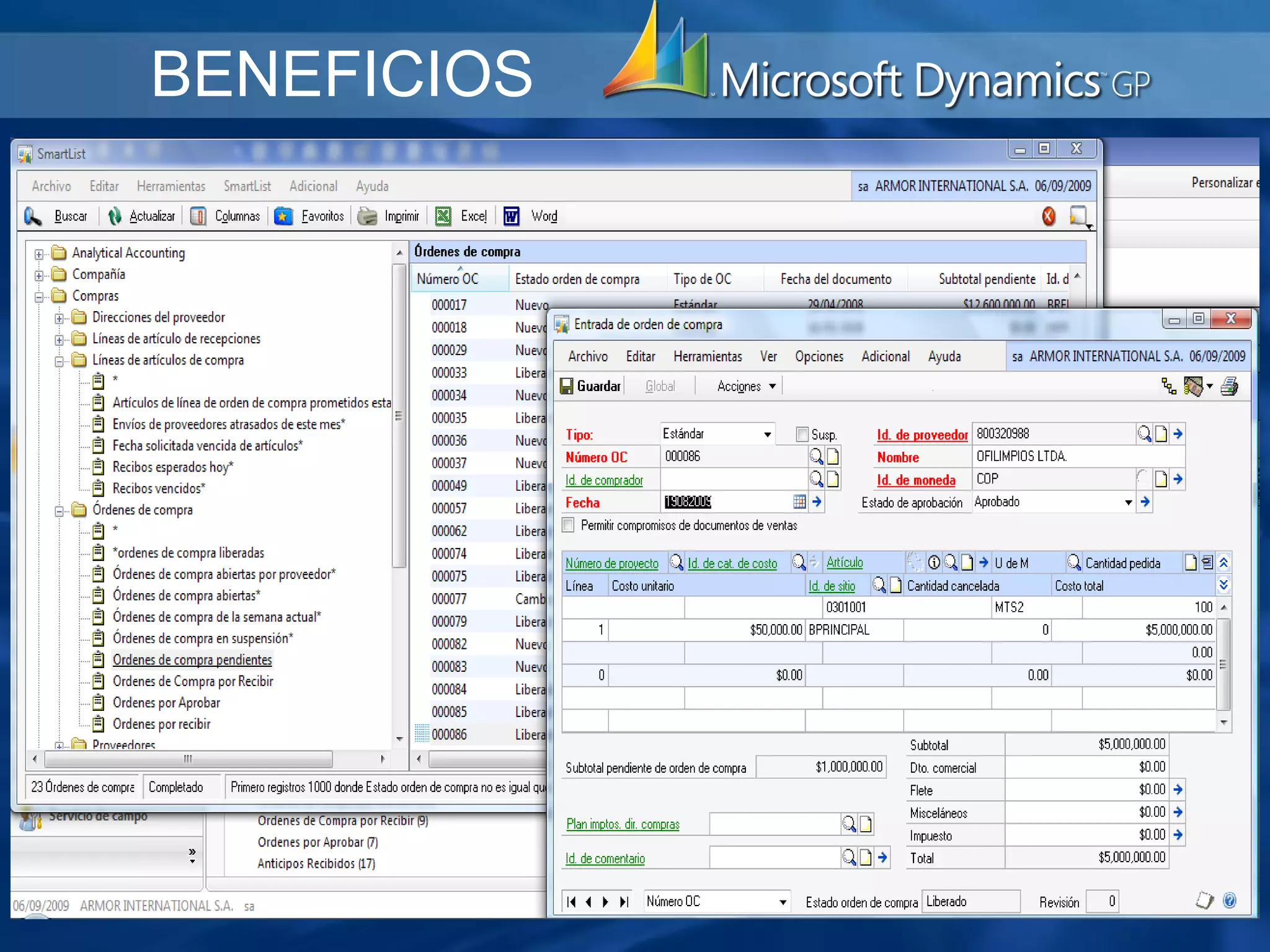1270x952 pixels.
Task: Click the red stop icon in SmartList toolbar
Action: pyautogui.click(x=1049, y=216)
